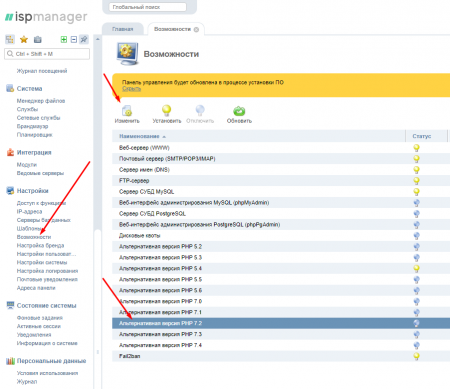Click the Состояние системы section icon
The height and width of the screenshot is (389, 450).
point(10,305)
